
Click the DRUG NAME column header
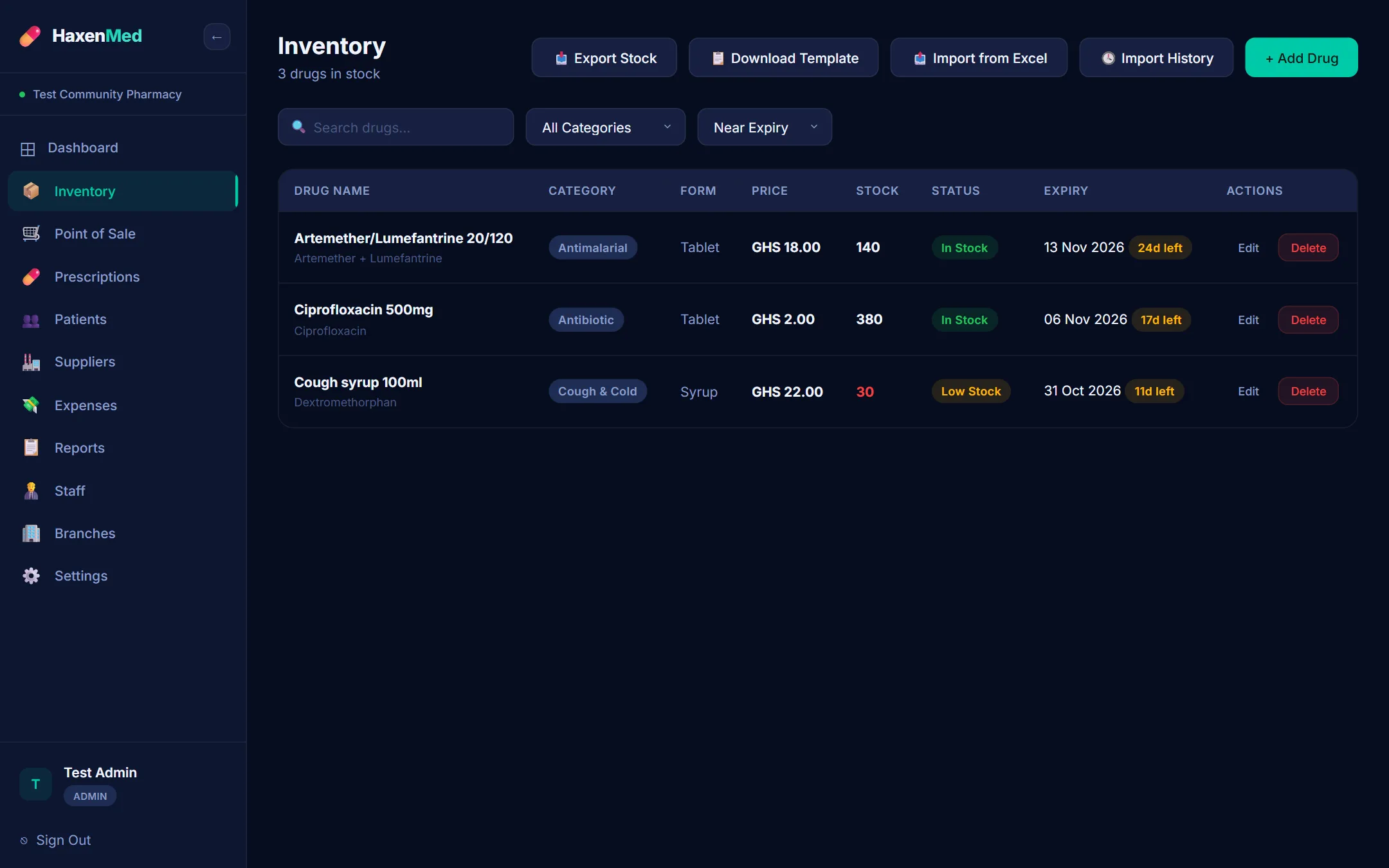tap(332, 190)
